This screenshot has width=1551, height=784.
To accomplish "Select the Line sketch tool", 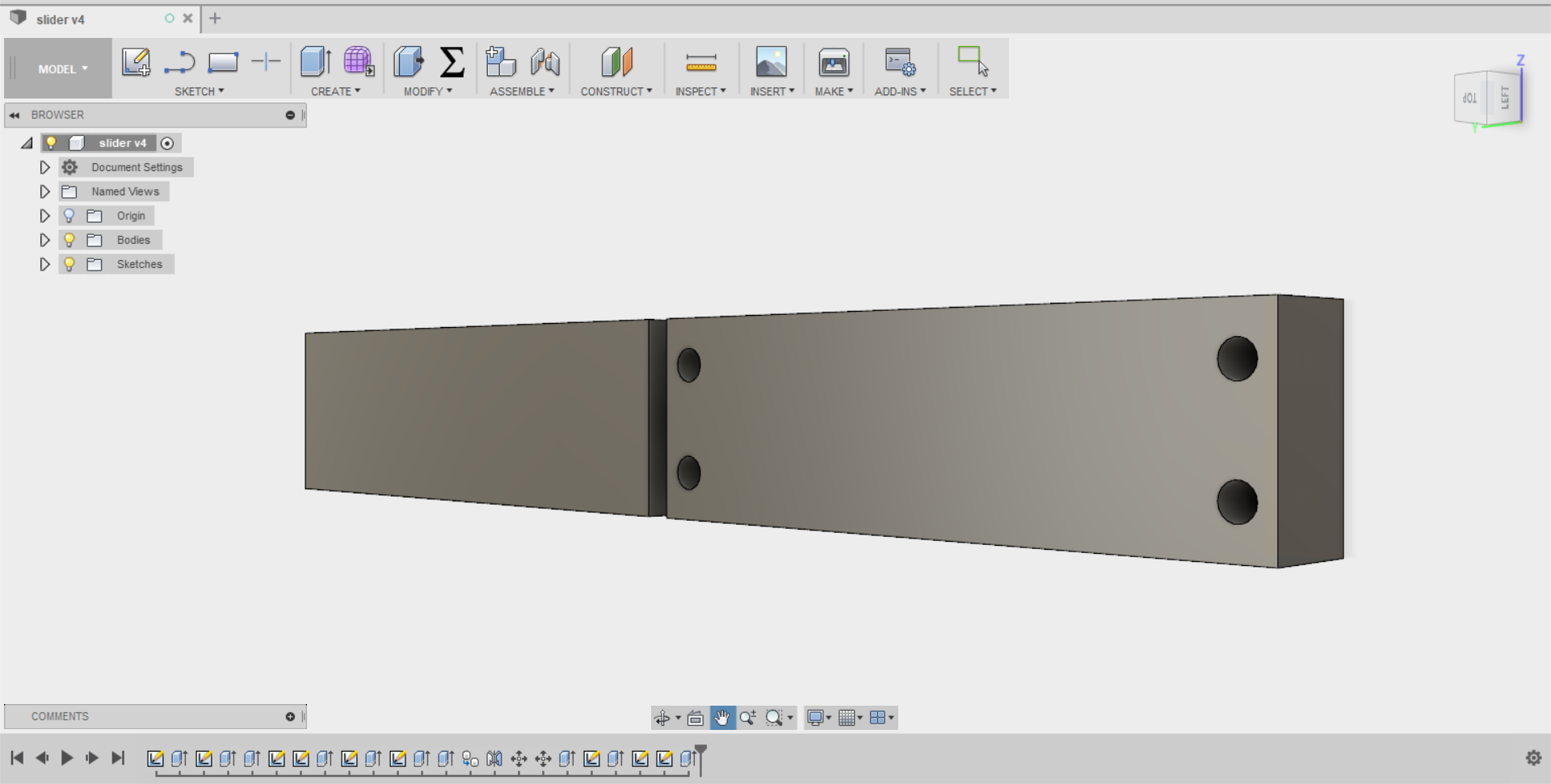I will coord(179,62).
